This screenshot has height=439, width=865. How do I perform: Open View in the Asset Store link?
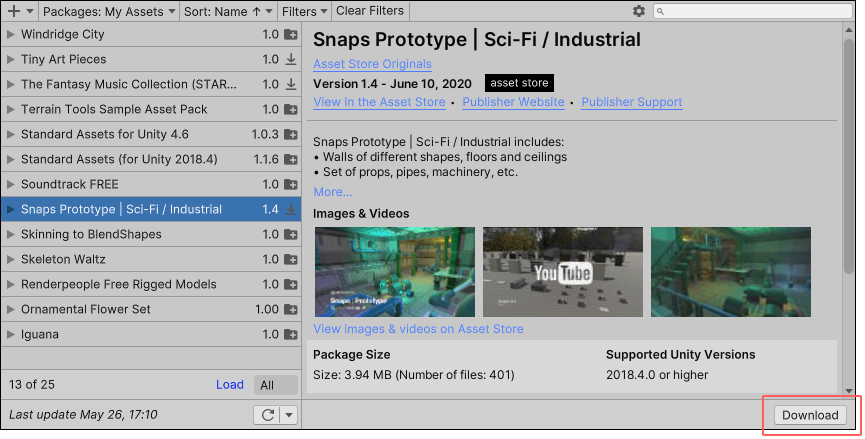380,102
